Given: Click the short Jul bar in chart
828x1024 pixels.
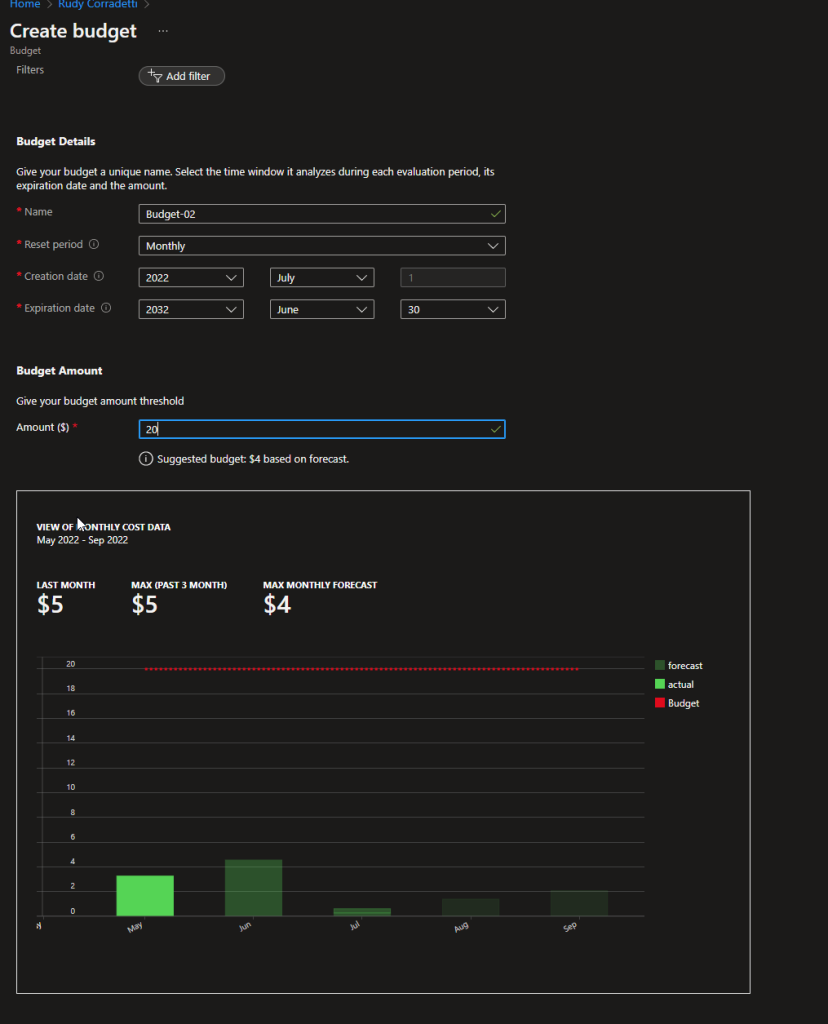Looking at the screenshot, I should tap(362, 912).
